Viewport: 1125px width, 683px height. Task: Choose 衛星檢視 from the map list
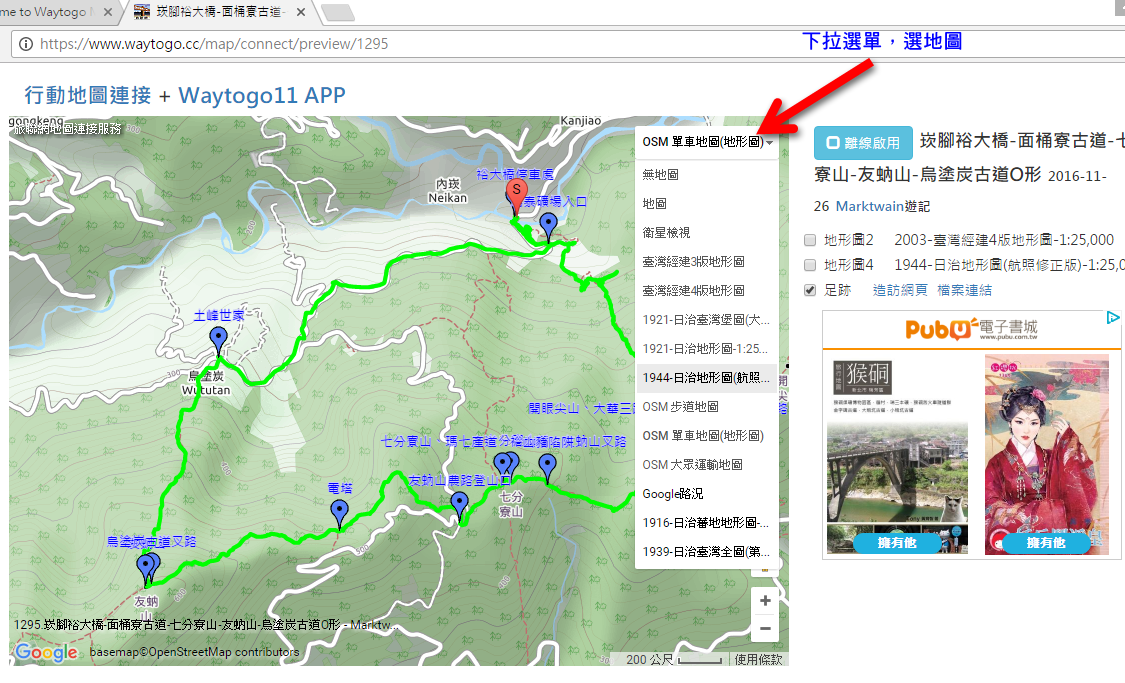click(x=666, y=232)
